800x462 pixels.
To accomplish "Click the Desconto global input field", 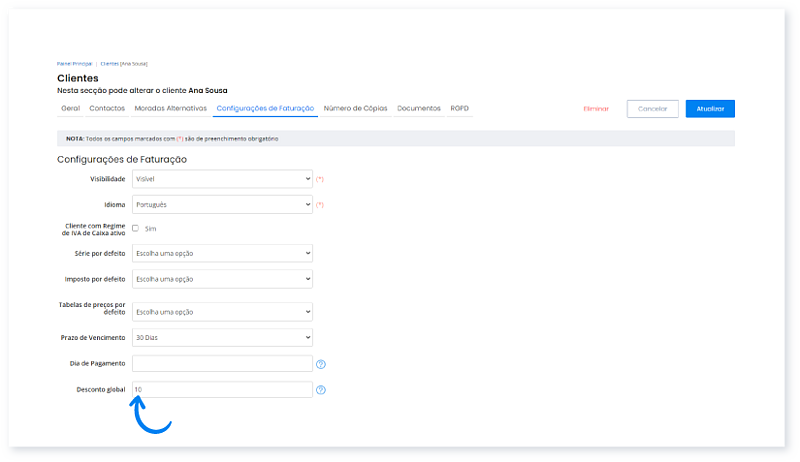I will tap(222, 389).
